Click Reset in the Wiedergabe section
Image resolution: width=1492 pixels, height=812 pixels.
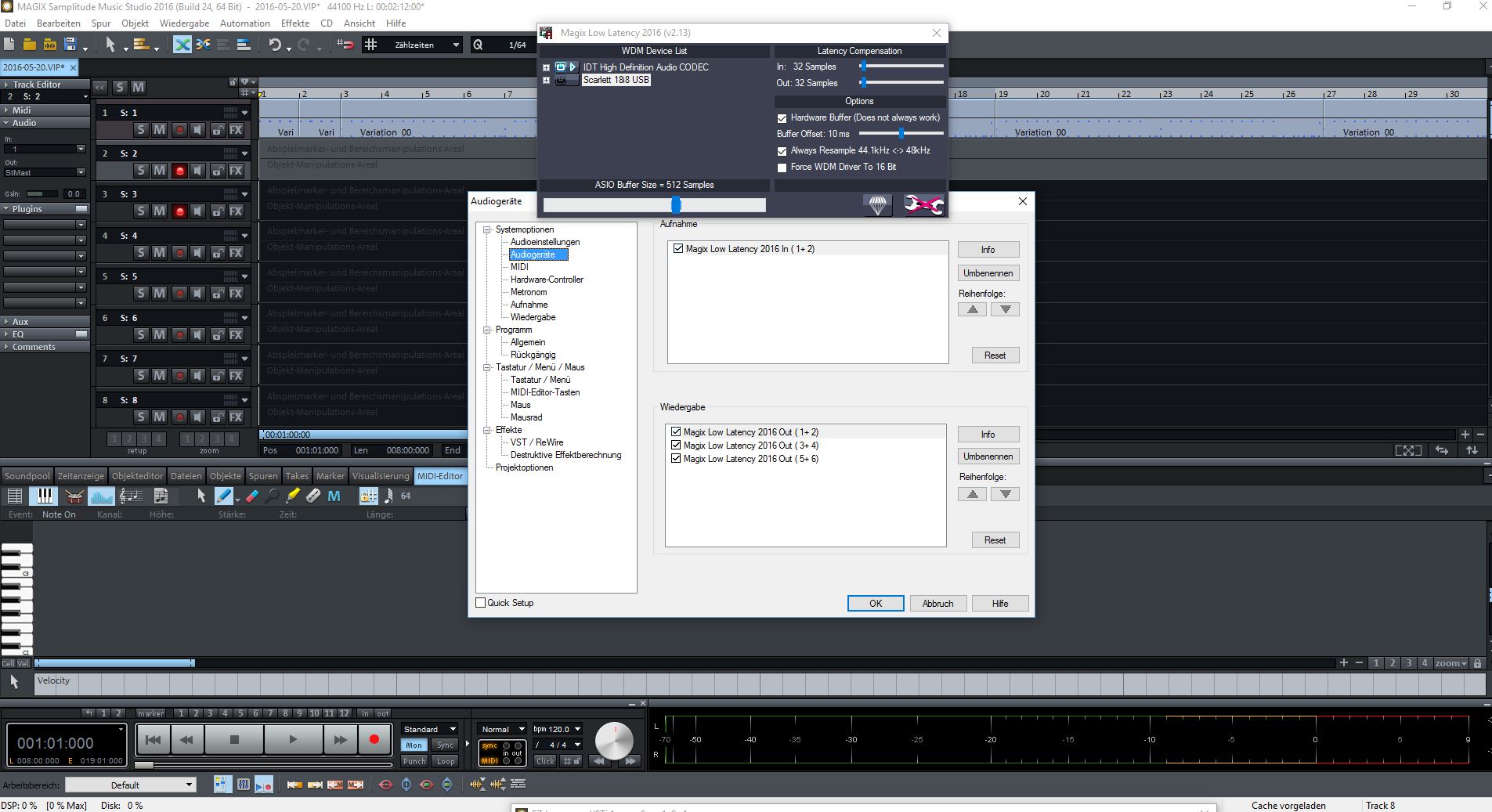(x=995, y=540)
